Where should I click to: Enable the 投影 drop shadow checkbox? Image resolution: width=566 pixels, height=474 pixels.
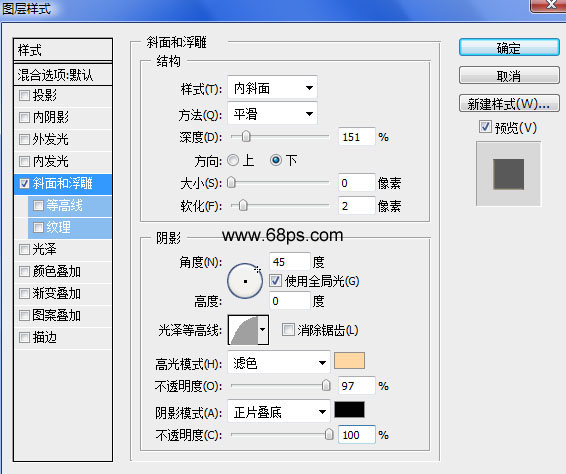point(24,95)
